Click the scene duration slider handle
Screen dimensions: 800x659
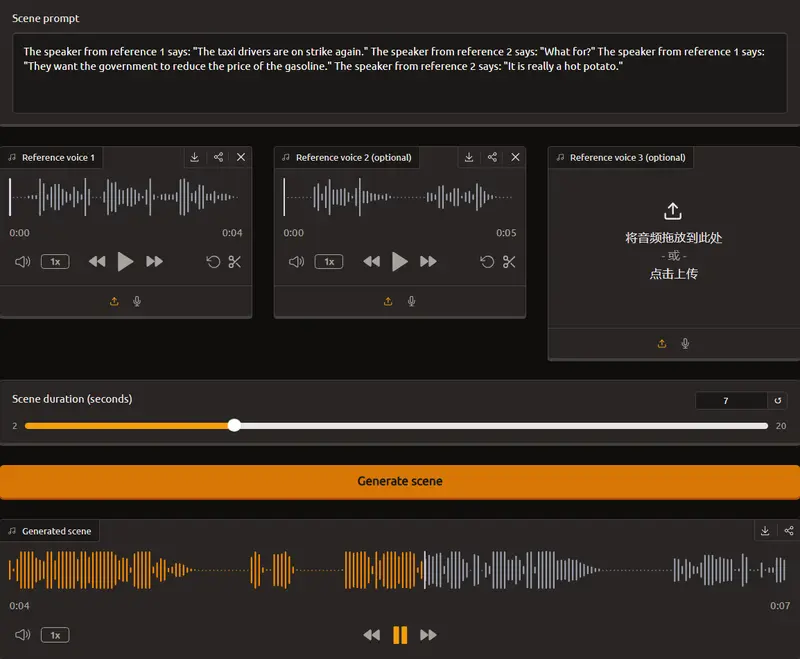tap(234, 425)
